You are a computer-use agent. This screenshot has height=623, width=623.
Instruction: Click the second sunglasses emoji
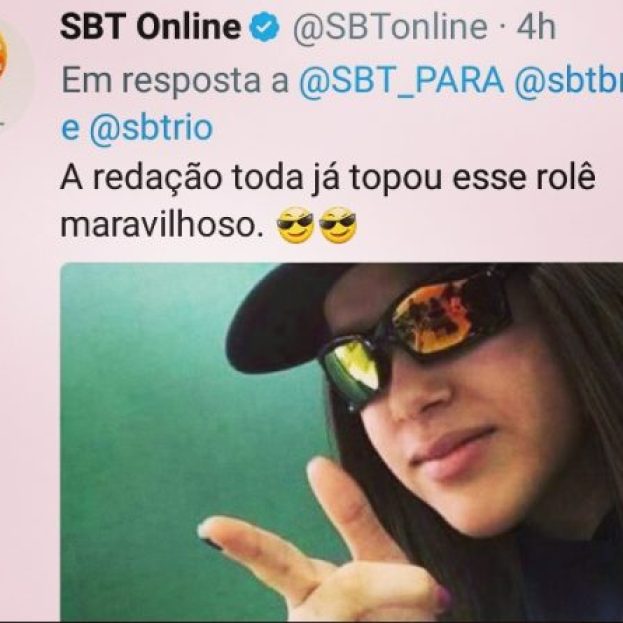tap(338, 225)
